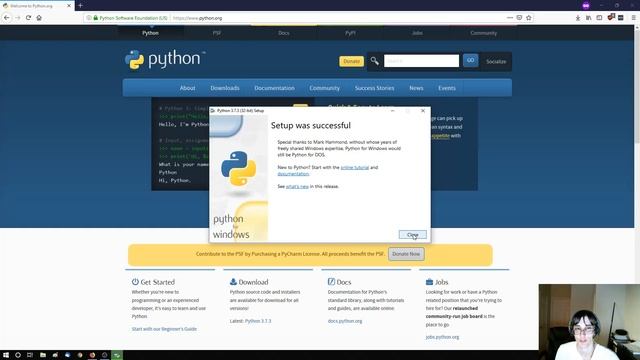
Task: Click the Donate Now button in yellow banner
Action: (x=406, y=254)
